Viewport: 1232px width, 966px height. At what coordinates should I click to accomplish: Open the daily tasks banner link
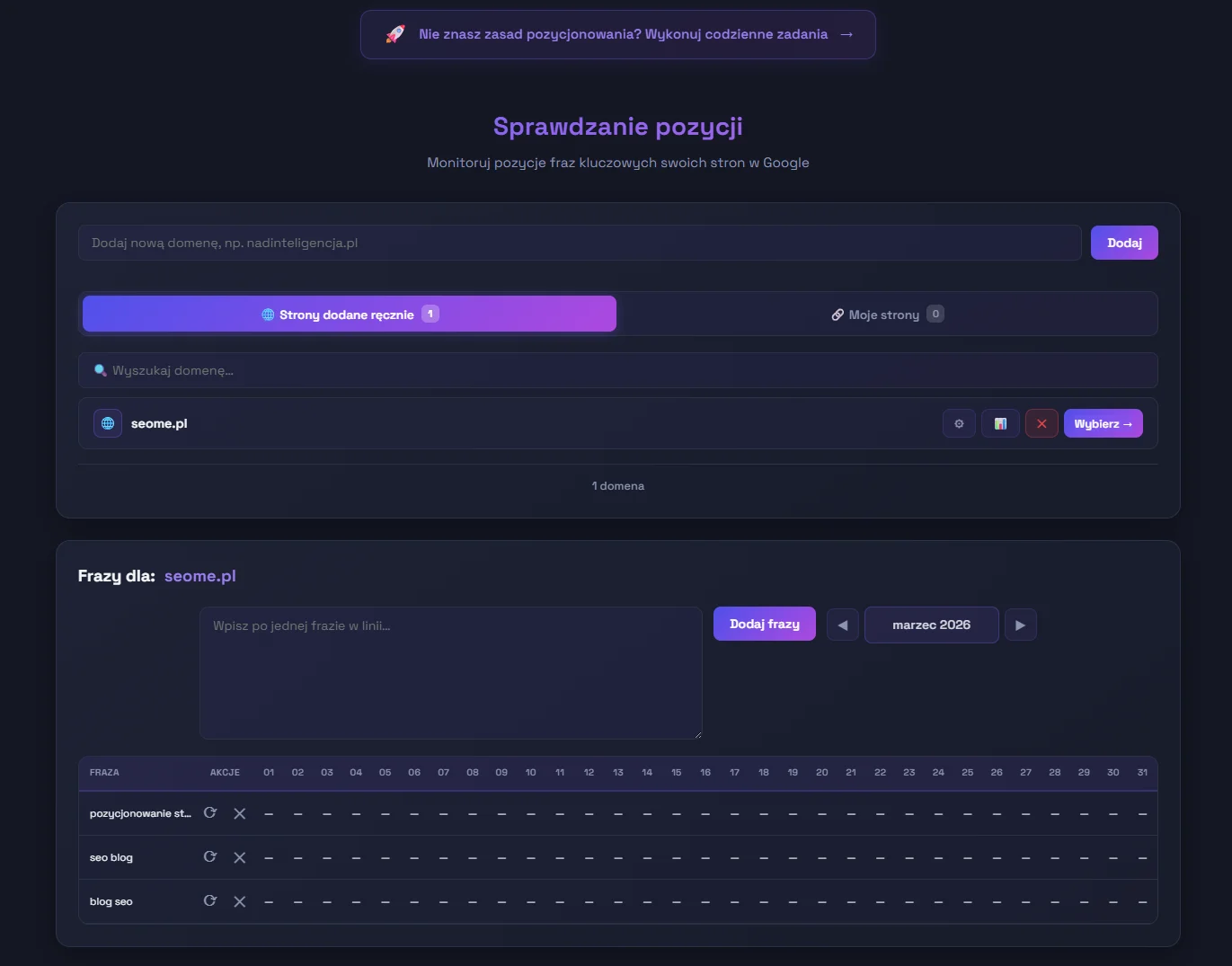pos(618,34)
